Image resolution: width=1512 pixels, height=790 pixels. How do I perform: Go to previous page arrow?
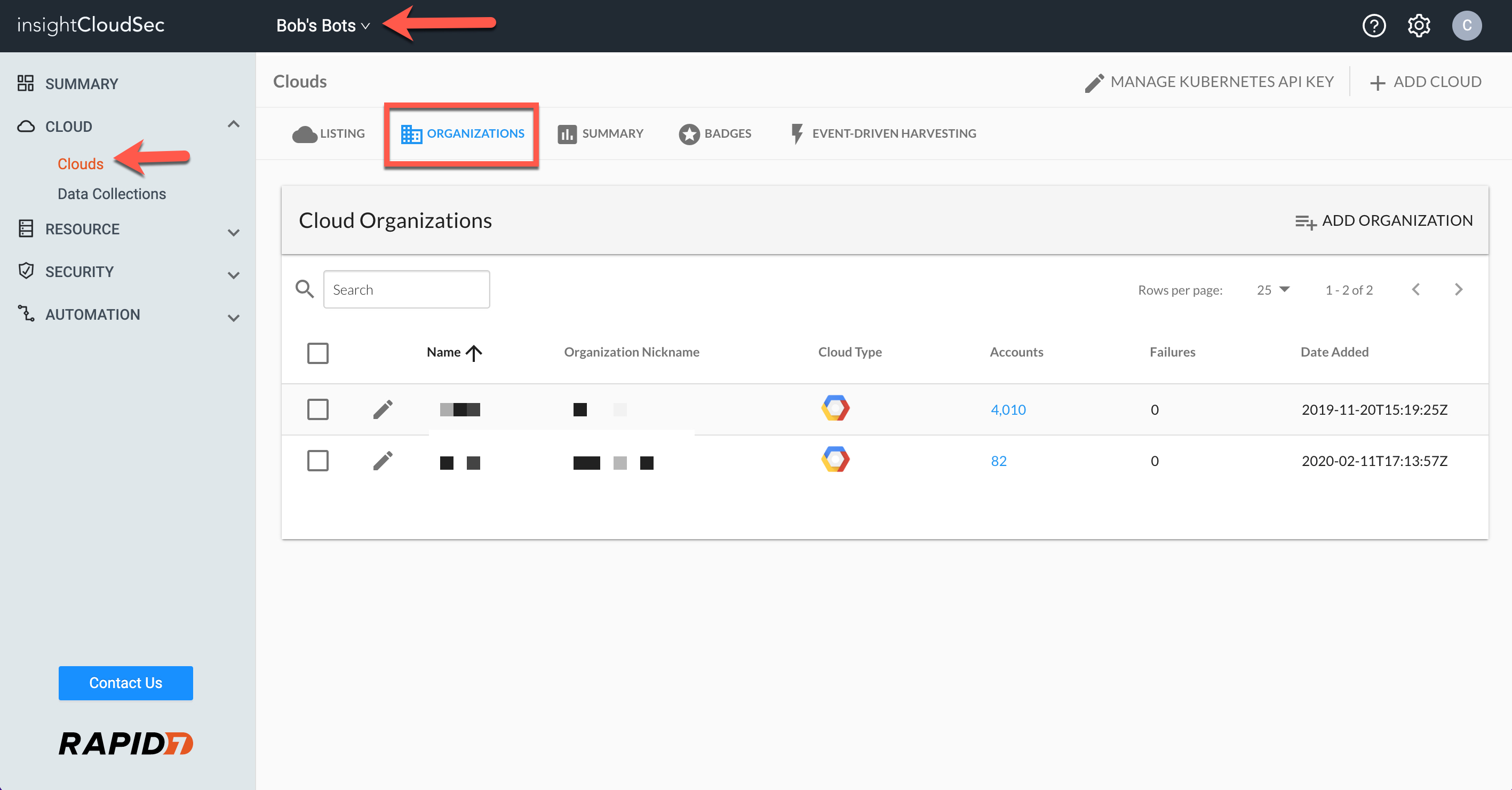click(1416, 289)
